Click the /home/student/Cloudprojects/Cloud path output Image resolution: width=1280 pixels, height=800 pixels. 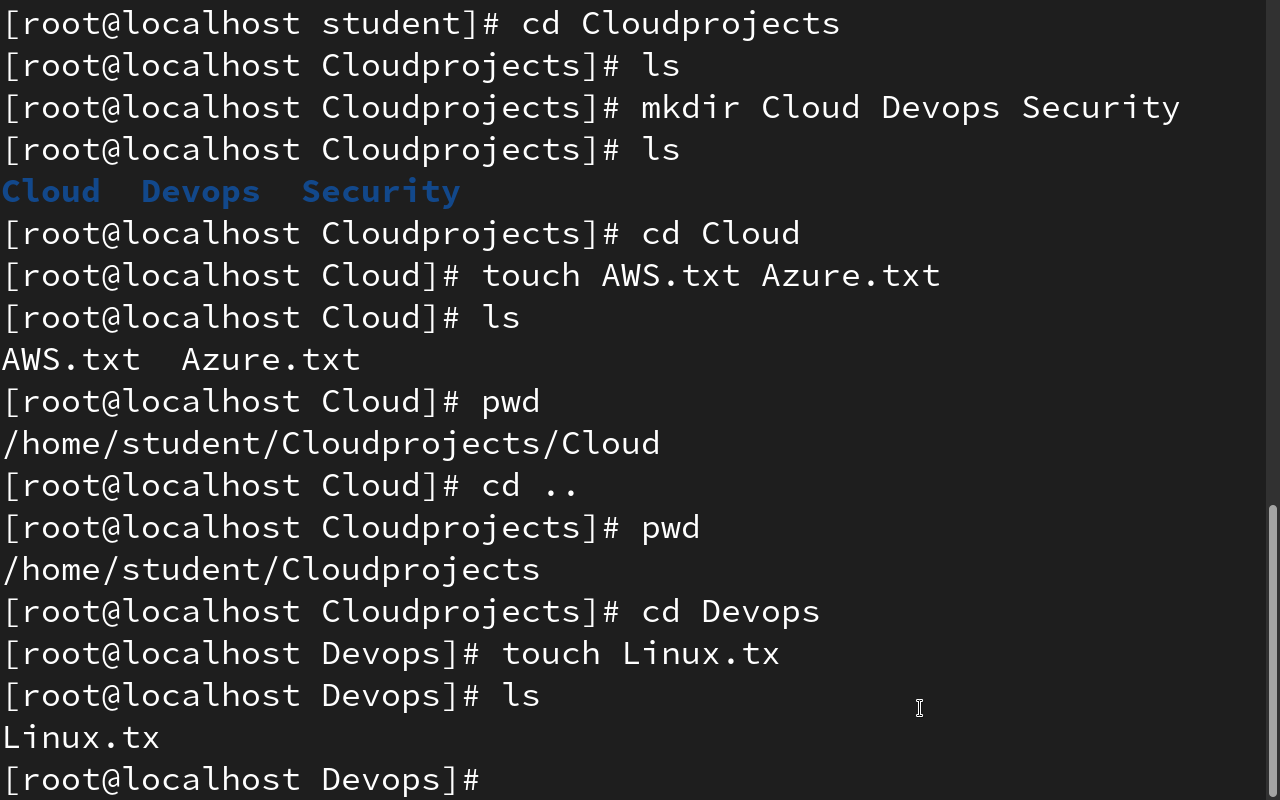pos(331,443)
